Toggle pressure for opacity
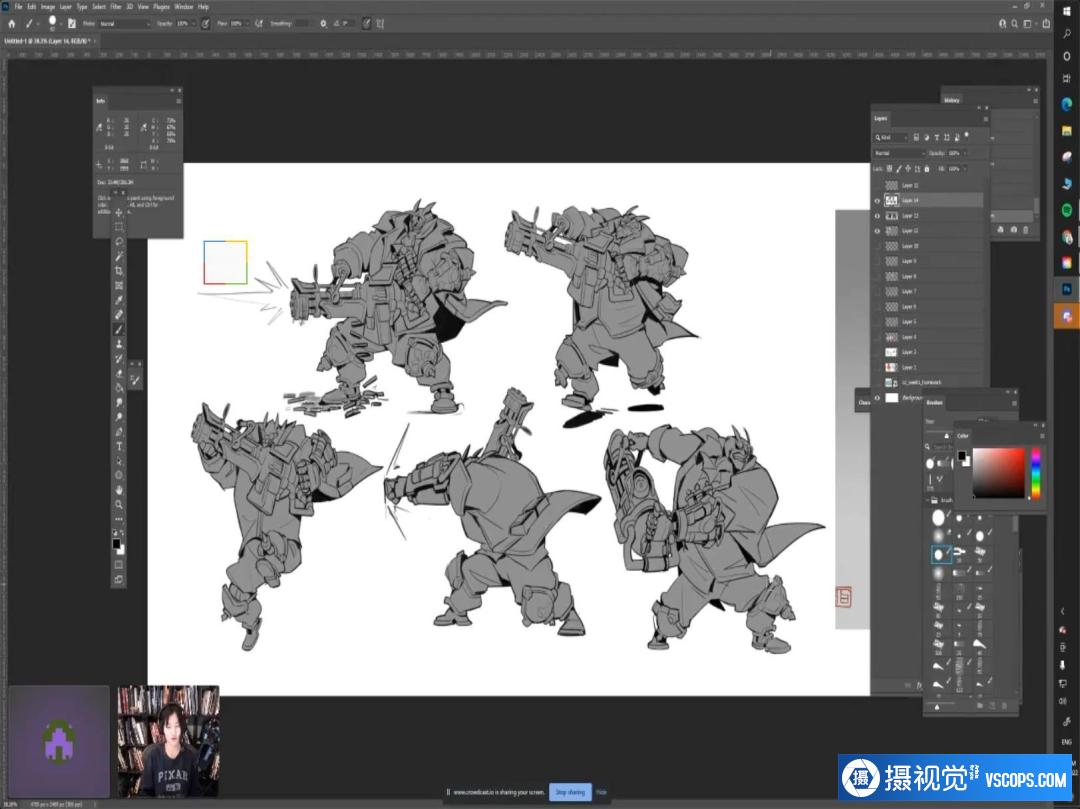 point(205,23)
